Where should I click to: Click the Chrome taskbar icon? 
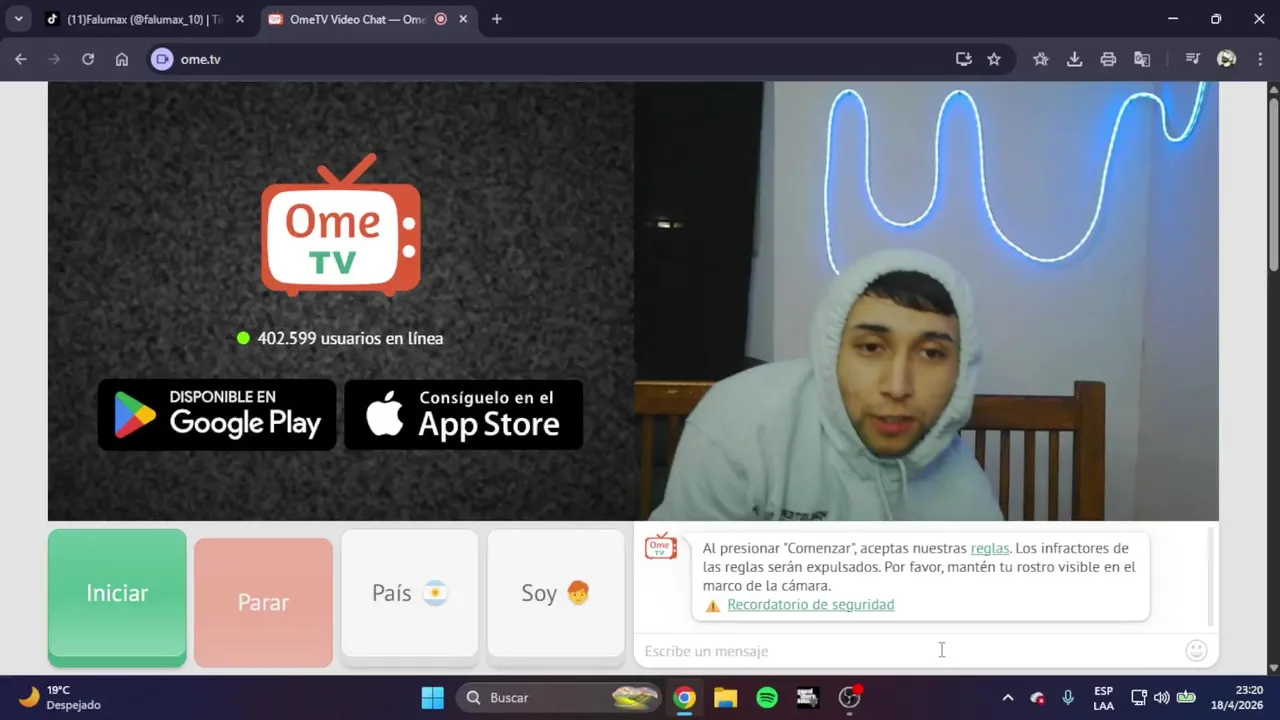click(684, 697)
